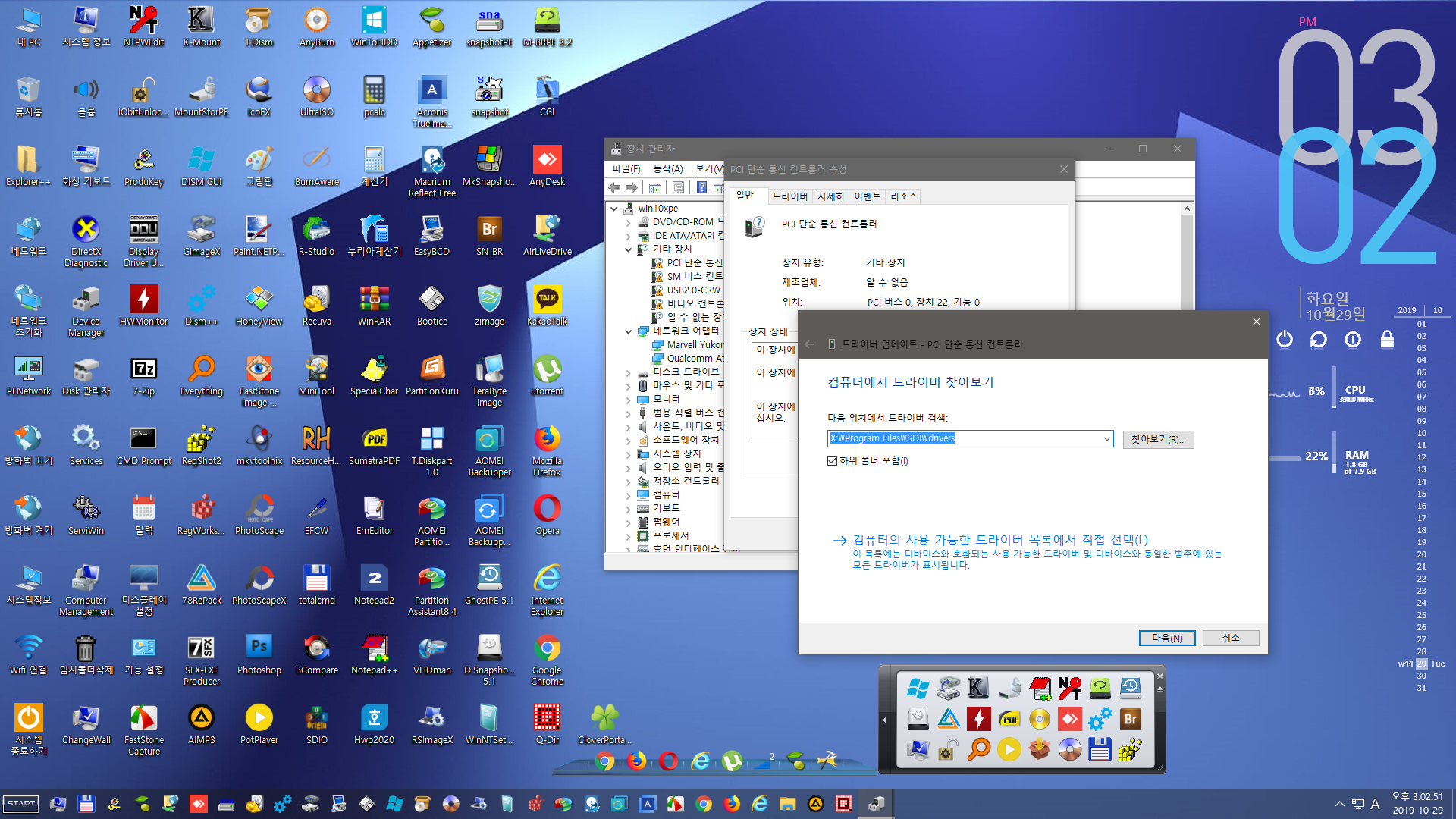Click the lock icon in the sidebar gadget
The width and height of the screenshot is (1456, 819).
point(1387,339)
